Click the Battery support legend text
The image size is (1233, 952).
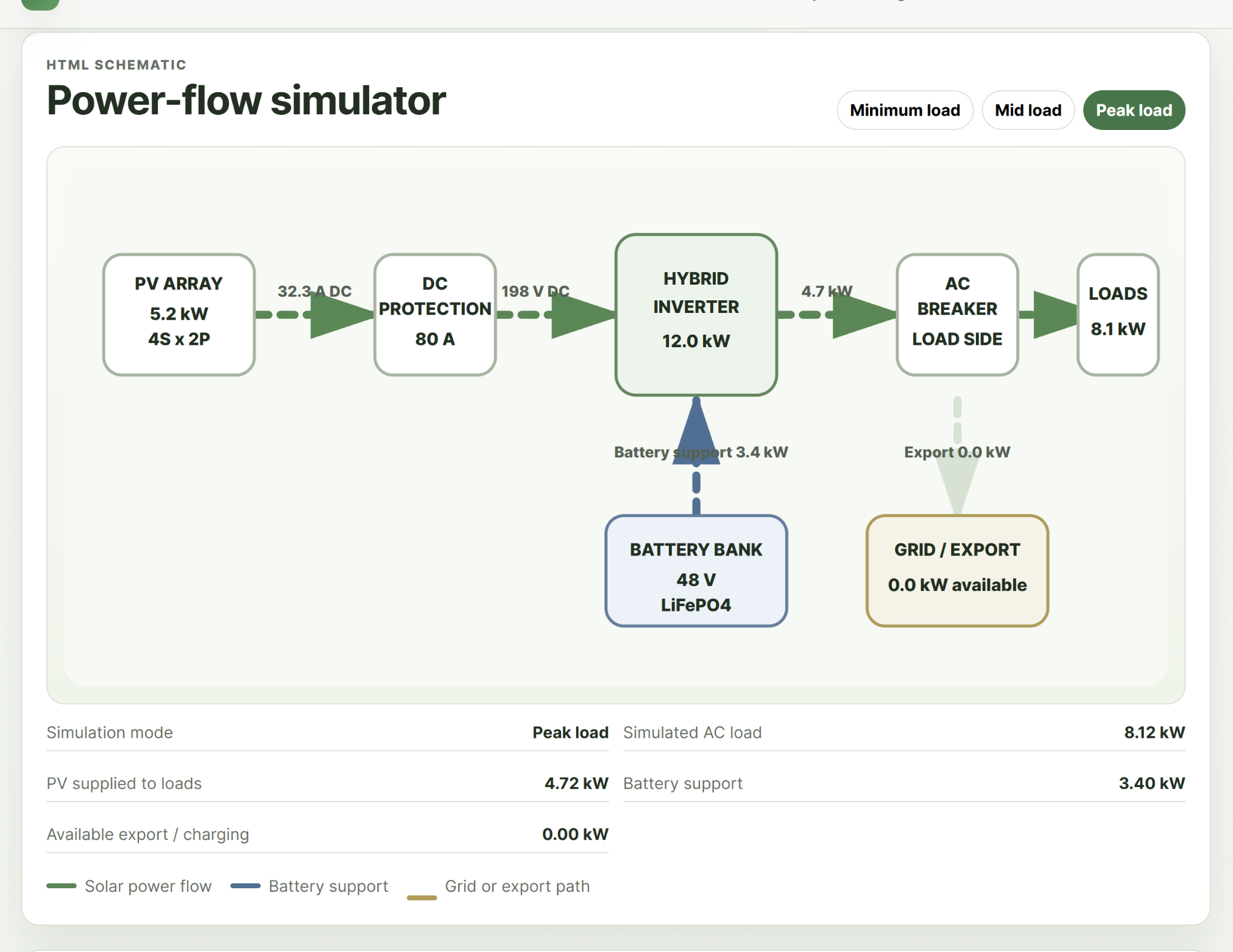pyautogui.click(x=328, y=886)
